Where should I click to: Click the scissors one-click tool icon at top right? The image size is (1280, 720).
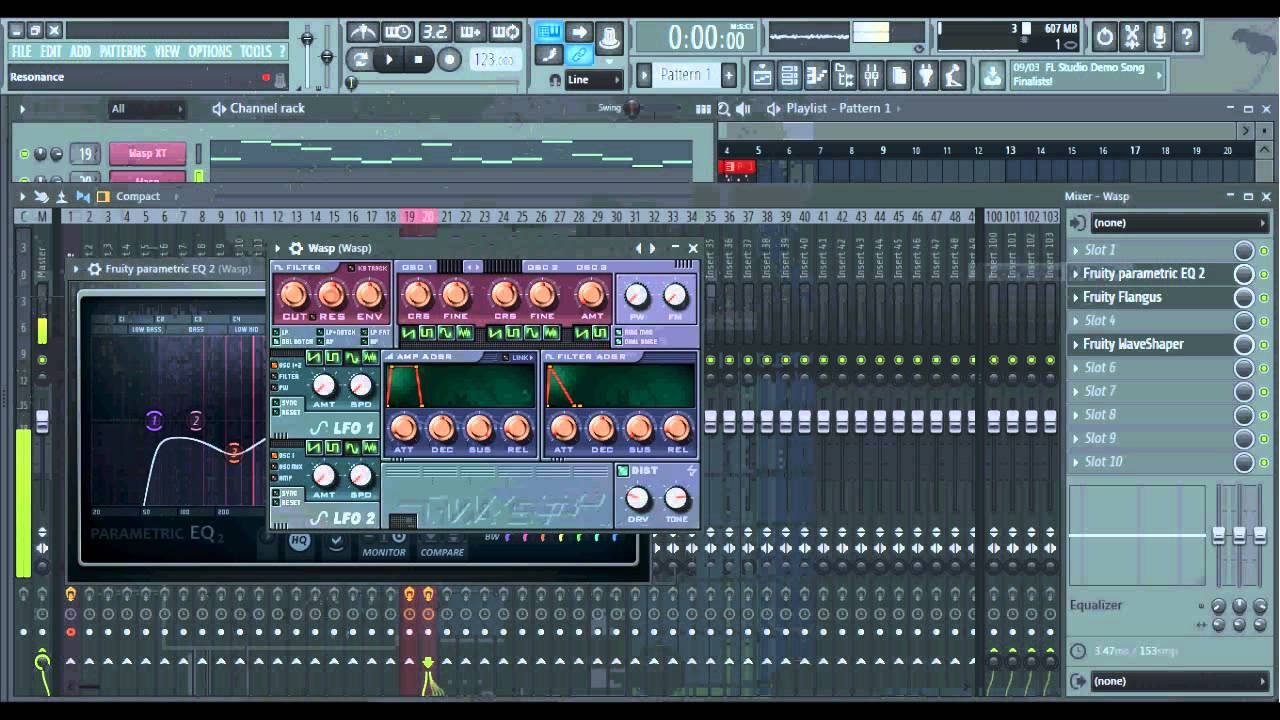pos(1132,37)
